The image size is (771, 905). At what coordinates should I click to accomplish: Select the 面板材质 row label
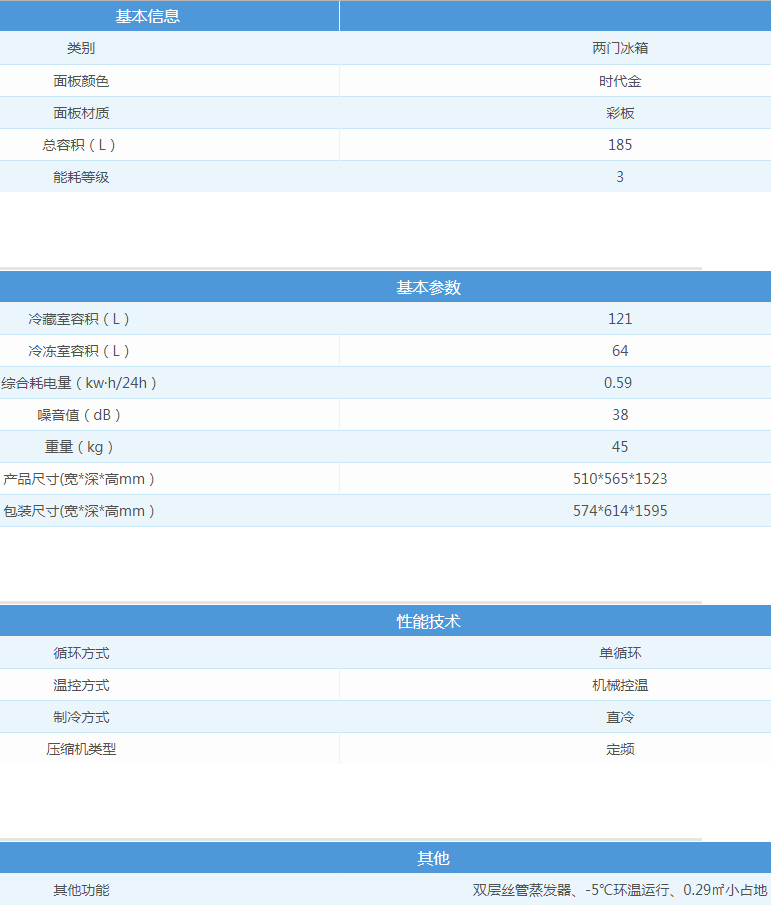pyautogui.click(x=81, y=113)
